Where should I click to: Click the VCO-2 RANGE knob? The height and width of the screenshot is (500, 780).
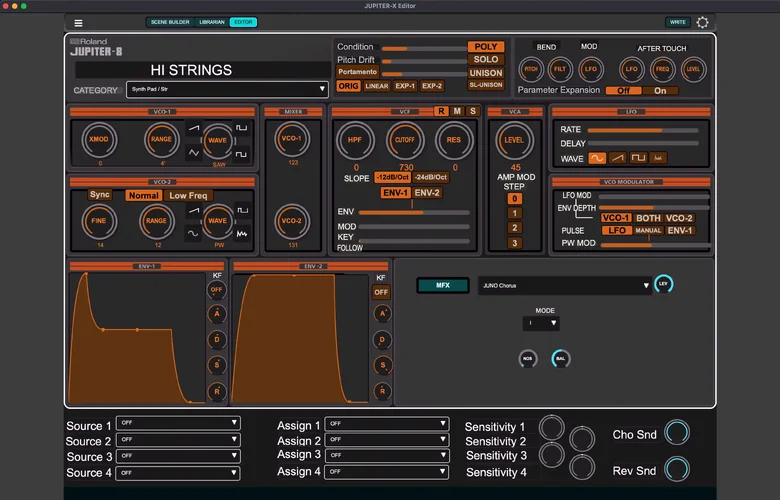pyautogui.click(x=157, y=221)
